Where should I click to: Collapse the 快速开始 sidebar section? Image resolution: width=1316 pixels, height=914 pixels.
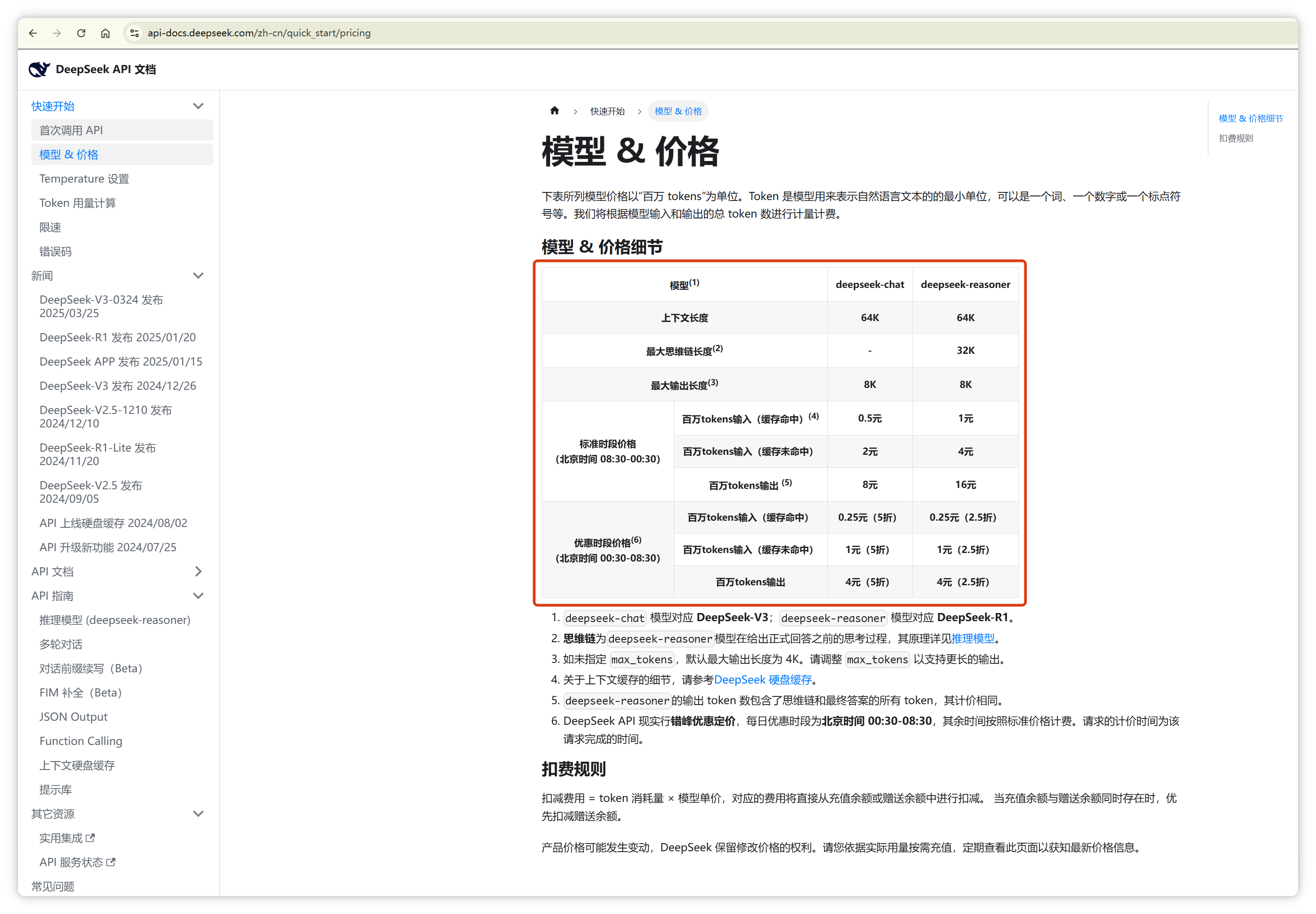click(x=198, y=106)
